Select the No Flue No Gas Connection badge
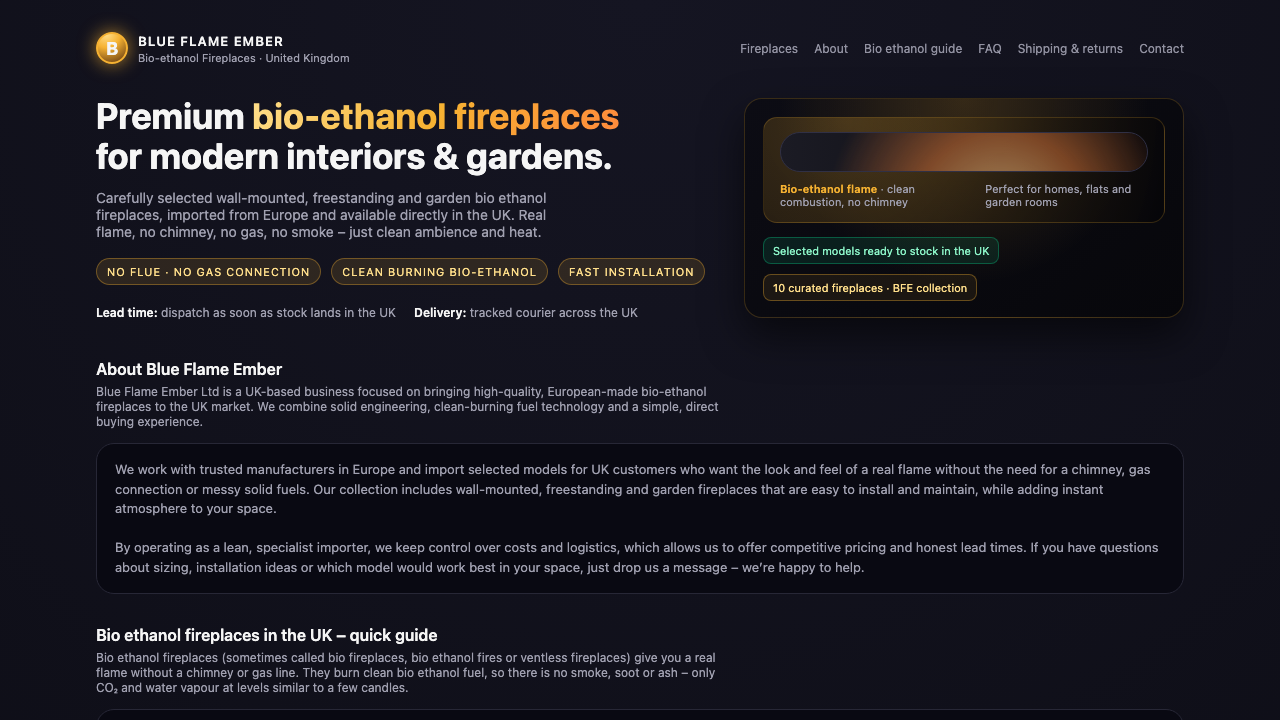 tap(208, 272)
